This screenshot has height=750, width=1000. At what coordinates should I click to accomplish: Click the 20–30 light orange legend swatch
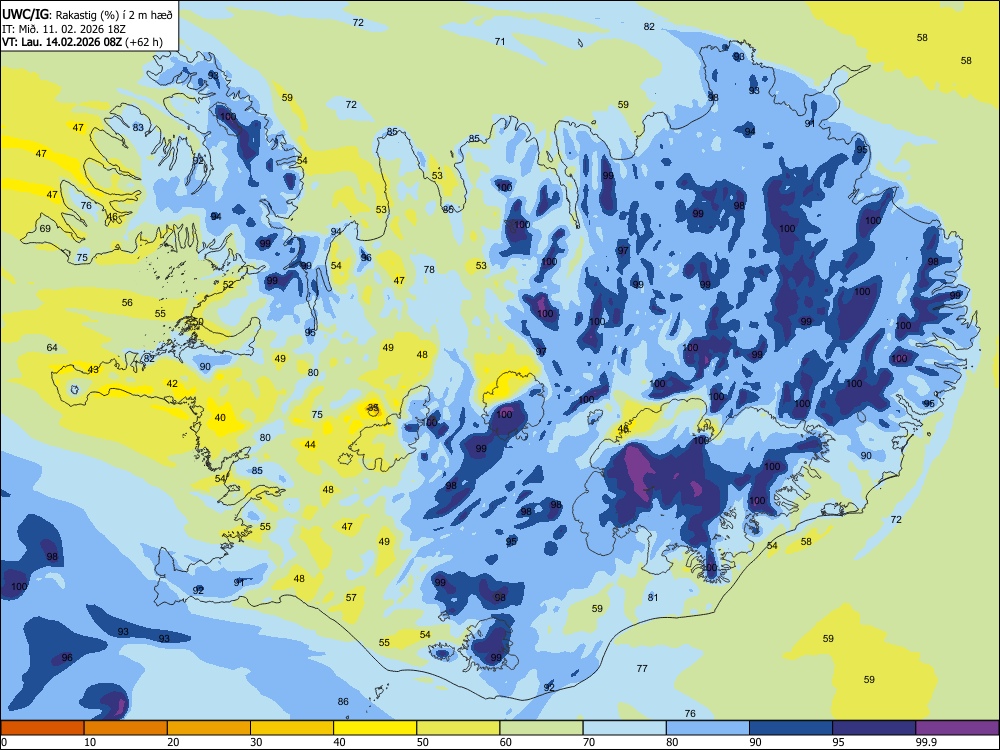(x=209, y=728)
